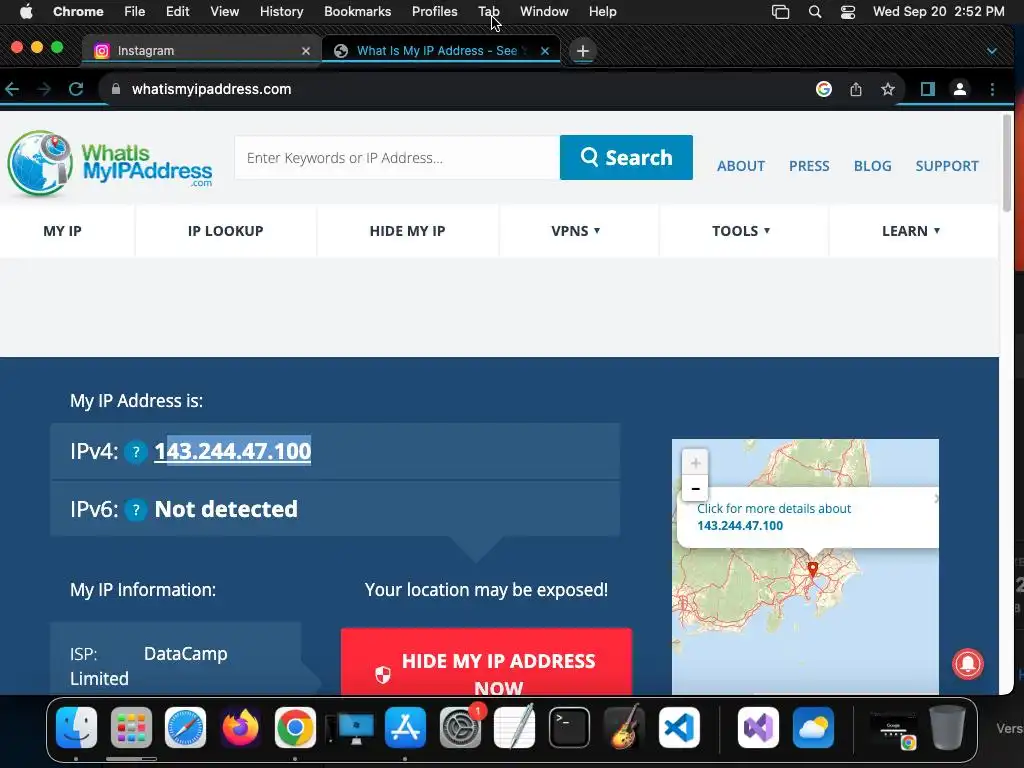Open the IP LOOKUP nav item
1024x768 pixels.
225,231
